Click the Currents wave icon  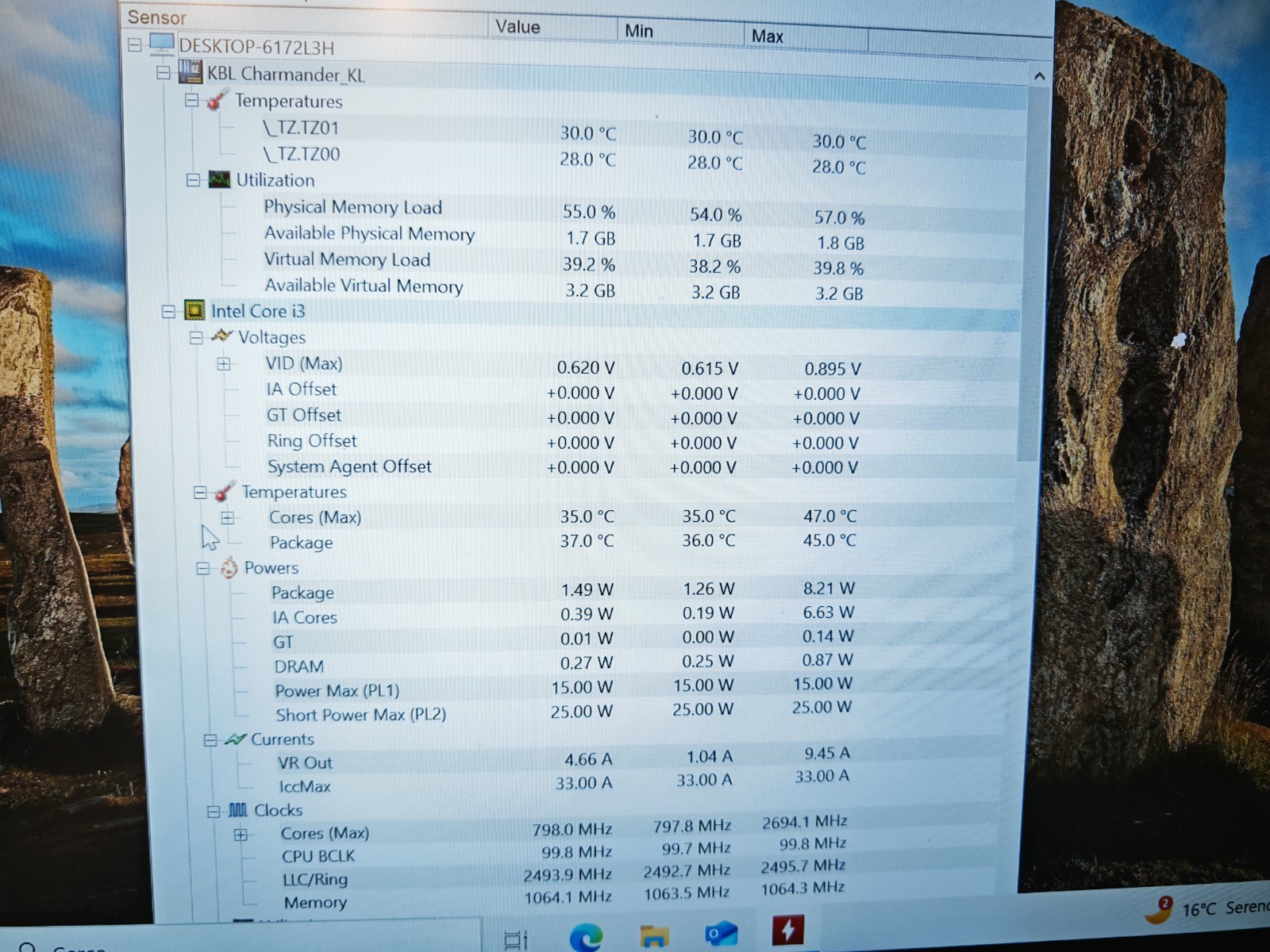click(x=236, y=739)
